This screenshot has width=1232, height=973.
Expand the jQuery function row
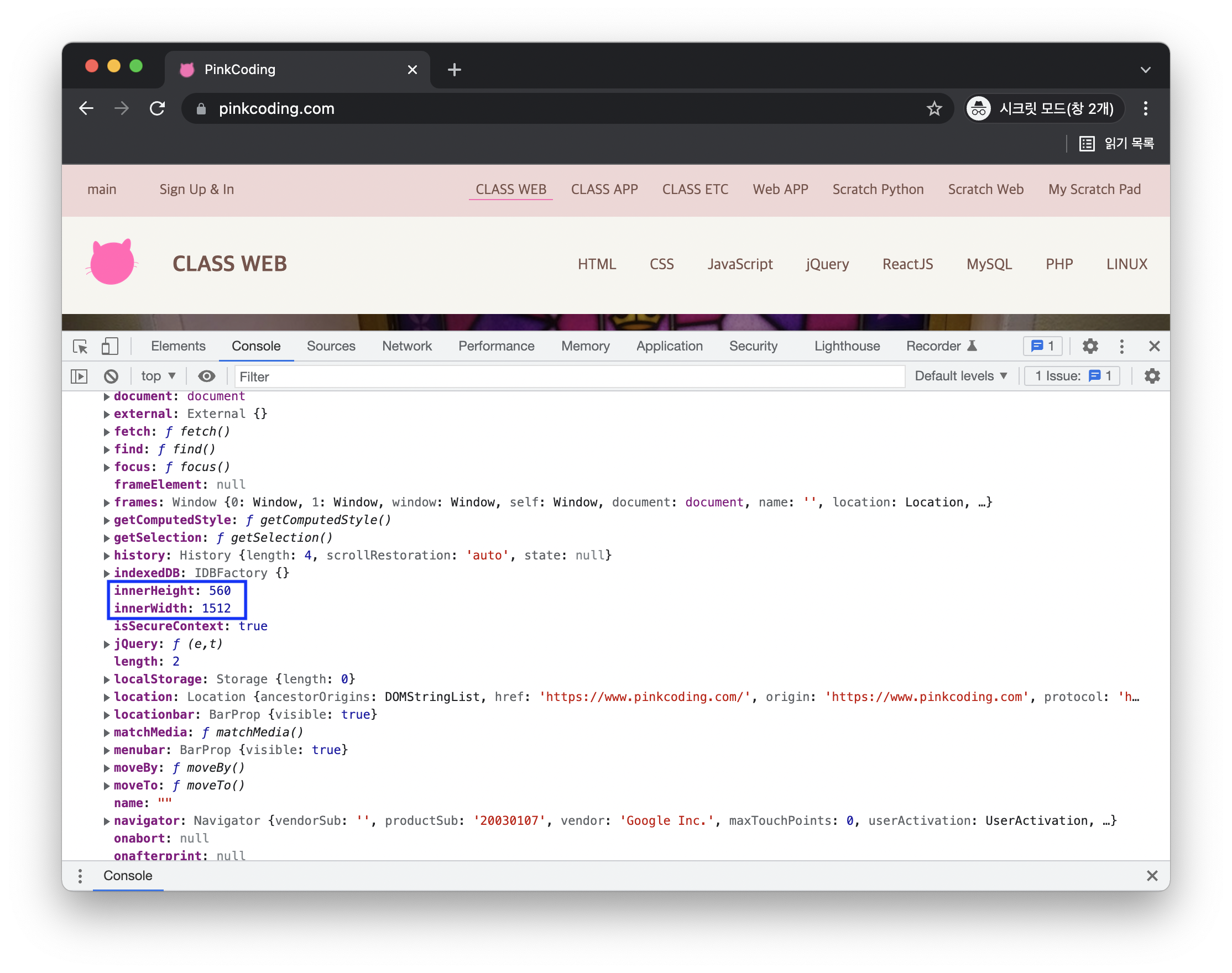[107, 644]
